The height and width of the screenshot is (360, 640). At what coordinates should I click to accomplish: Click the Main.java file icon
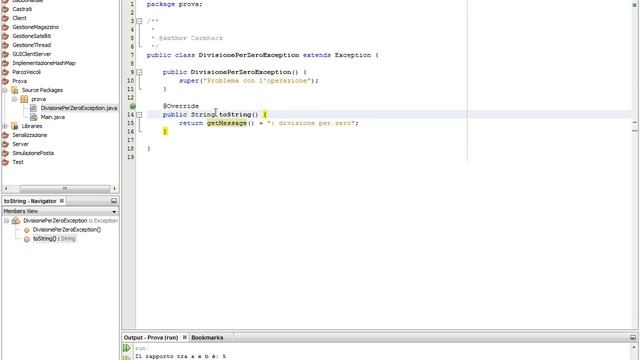33,117
